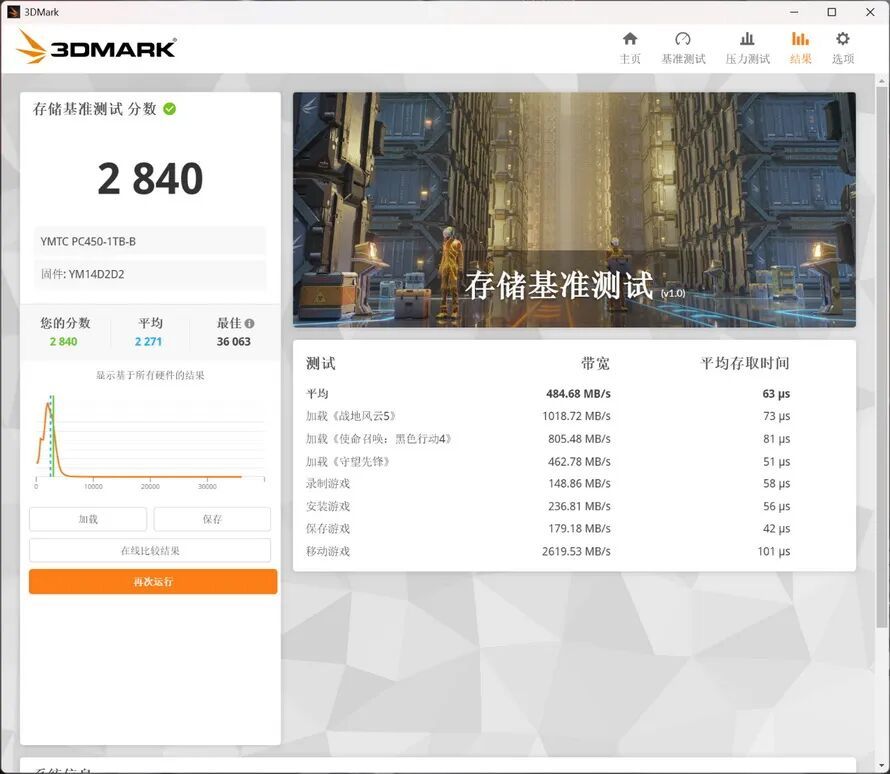Click the 安装游戏 row label
Image resolution: width=890 pixels, height=774 pixels.
click(x=328, y=506)
